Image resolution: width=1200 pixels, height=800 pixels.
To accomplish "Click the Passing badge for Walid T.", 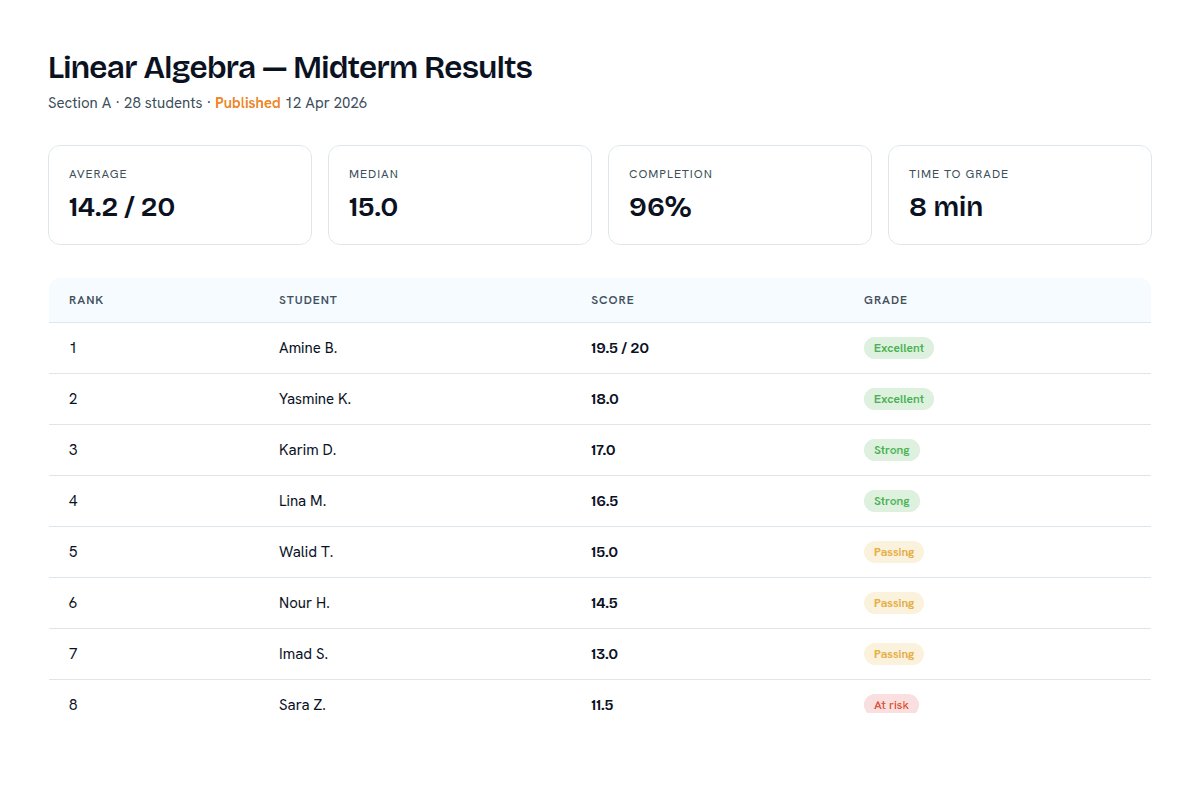I will (893, 552).
